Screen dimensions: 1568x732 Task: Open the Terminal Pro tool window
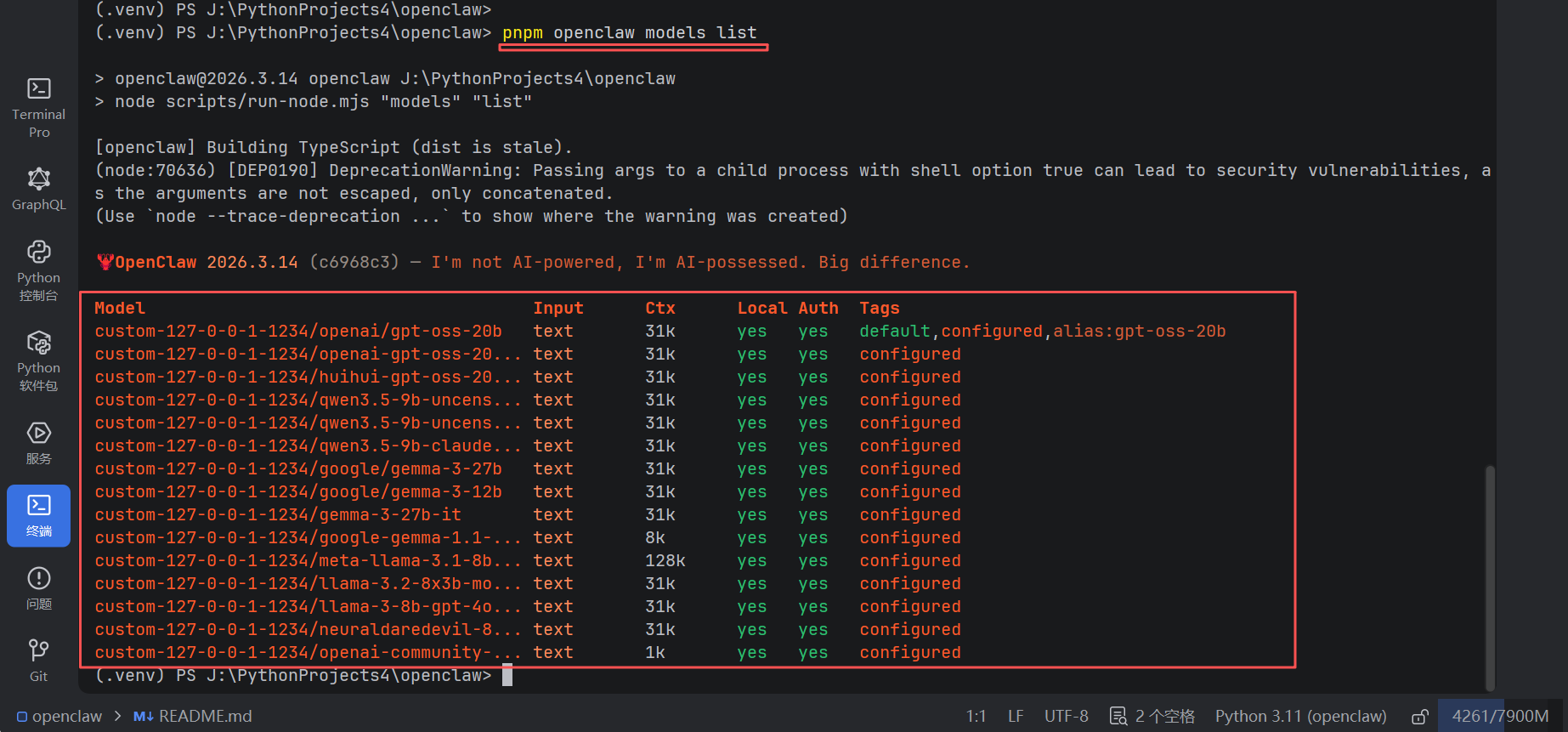tap(38, 108)
